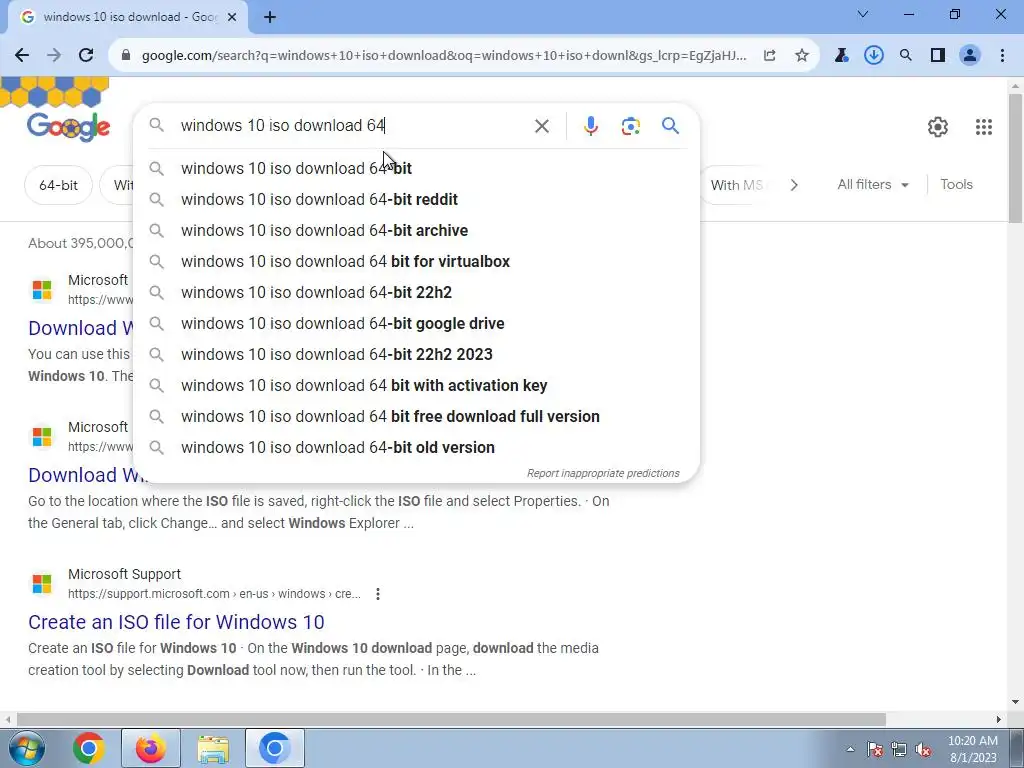Share this page via address bar icon
Screen dimensions: 1024x768
point(770,56)
